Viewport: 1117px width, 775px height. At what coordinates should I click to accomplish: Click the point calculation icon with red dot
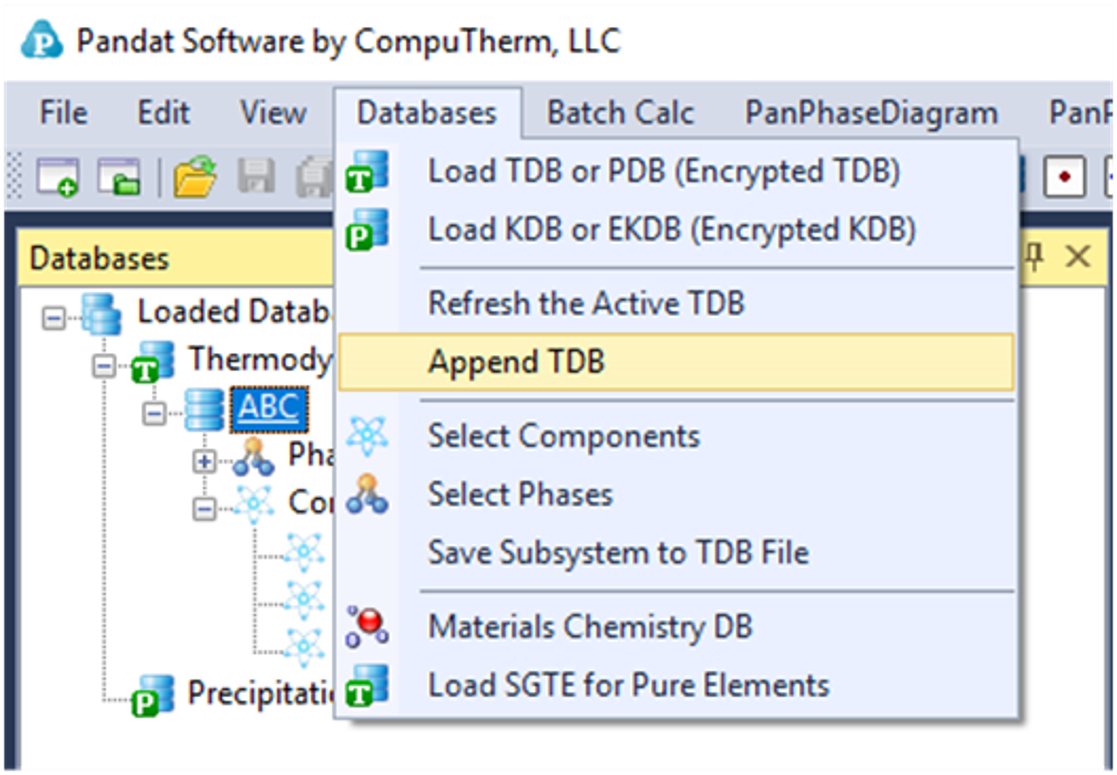1064,177
